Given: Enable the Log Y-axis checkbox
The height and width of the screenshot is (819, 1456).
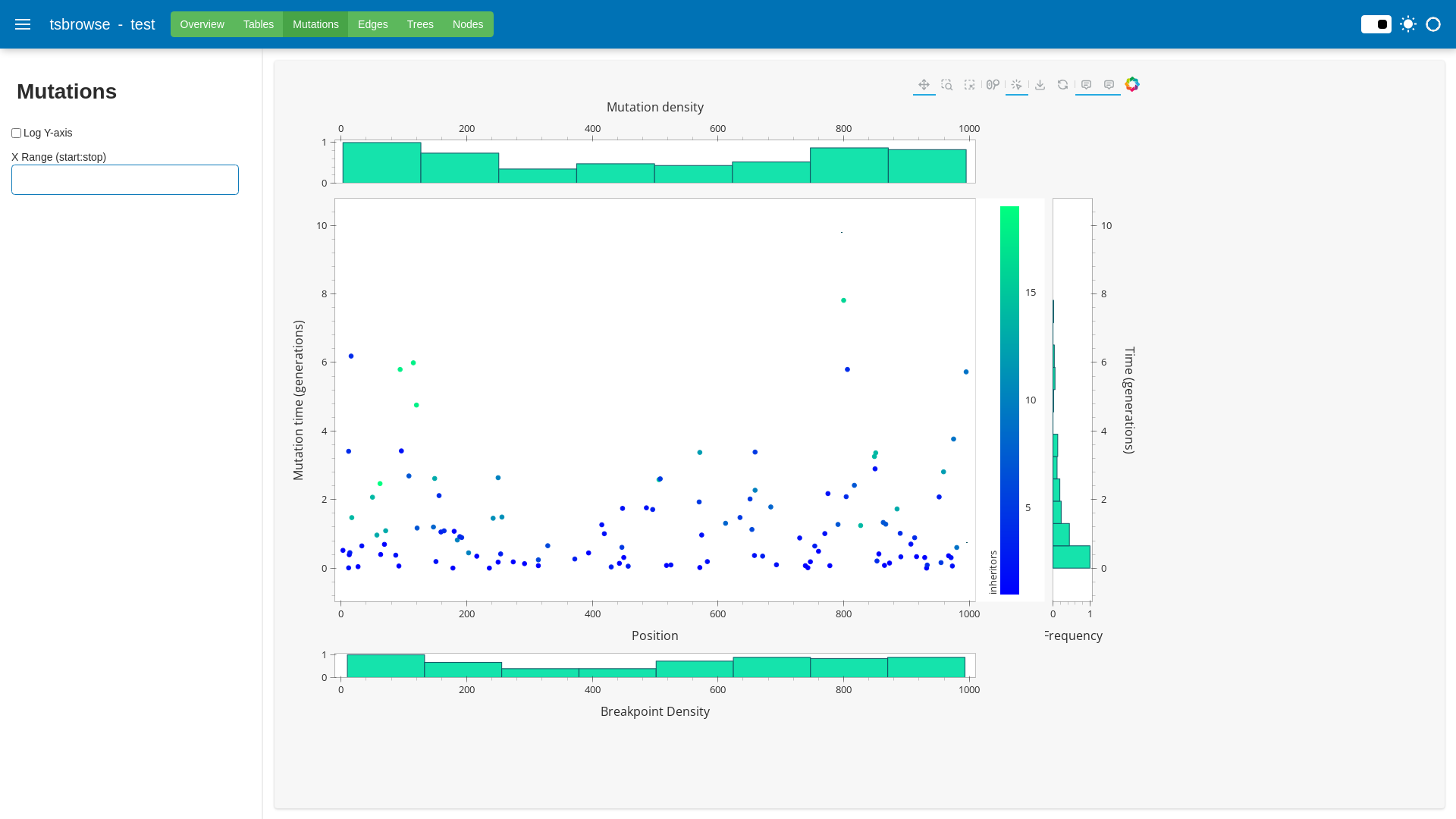Looking at the screenshot, I should tap(16, 133).
